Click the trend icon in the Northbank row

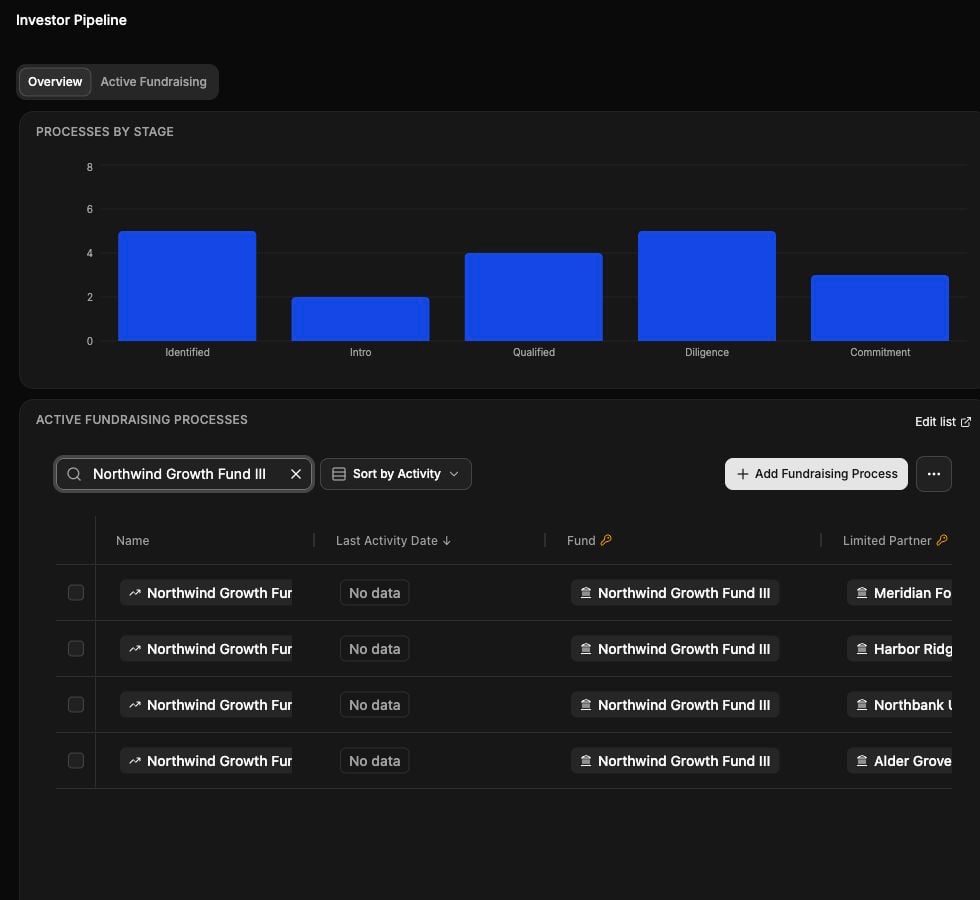pos(134,705)
